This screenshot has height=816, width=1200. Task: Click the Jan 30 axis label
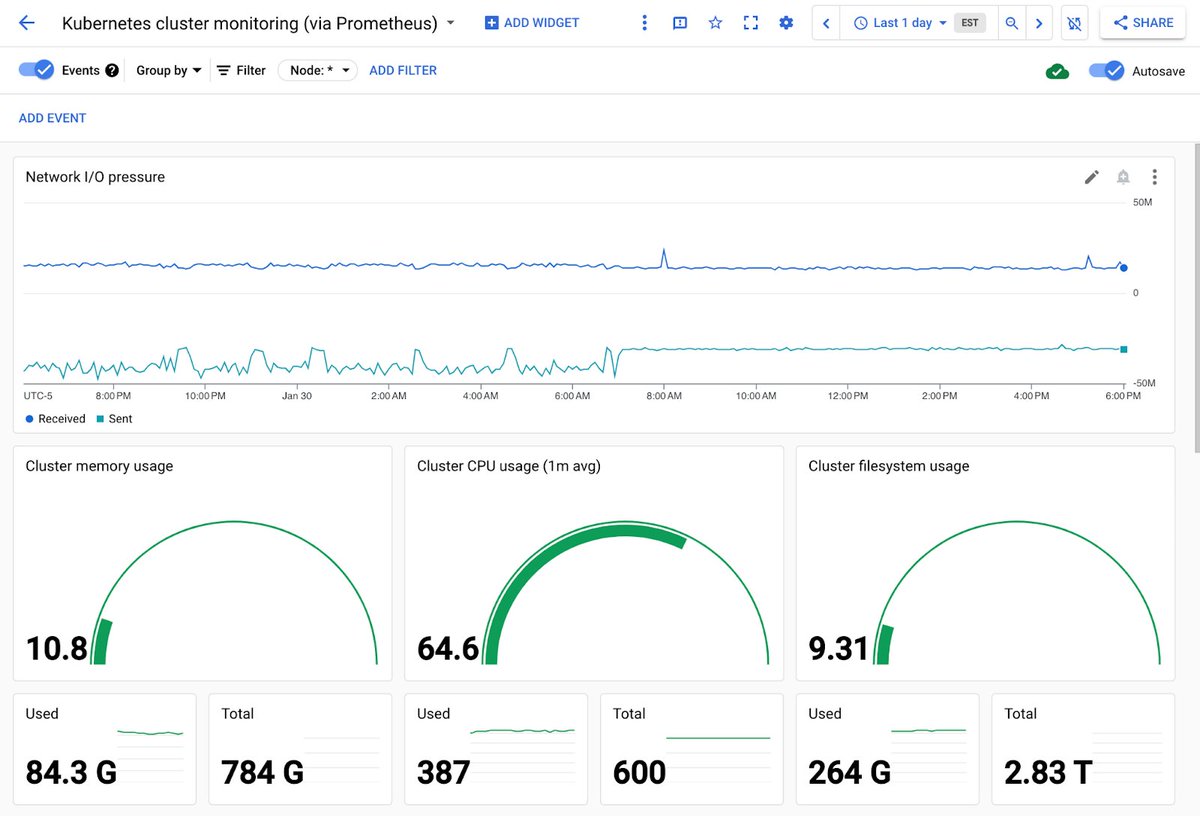tap(297, 396)
